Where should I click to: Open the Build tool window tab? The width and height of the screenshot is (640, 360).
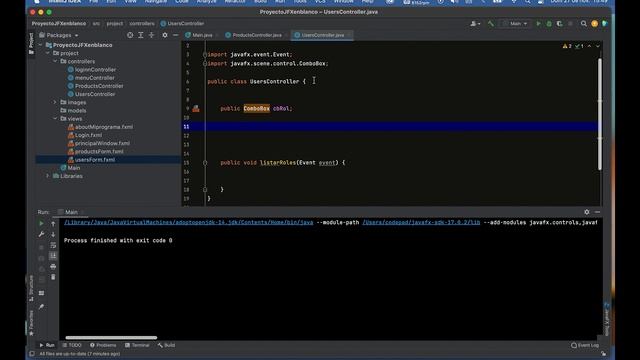pyautogui.click(x=166, y=345)
